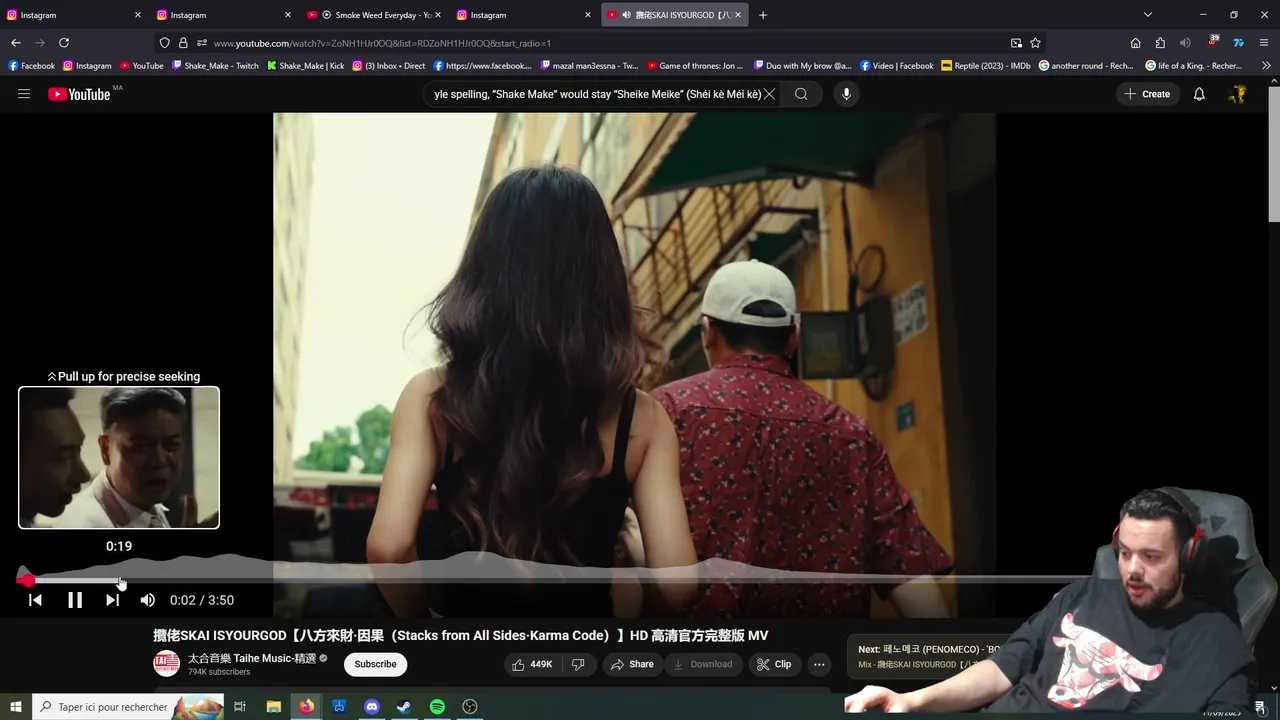
Task: List all tabs dropdown arrow
Action: 1148,15
